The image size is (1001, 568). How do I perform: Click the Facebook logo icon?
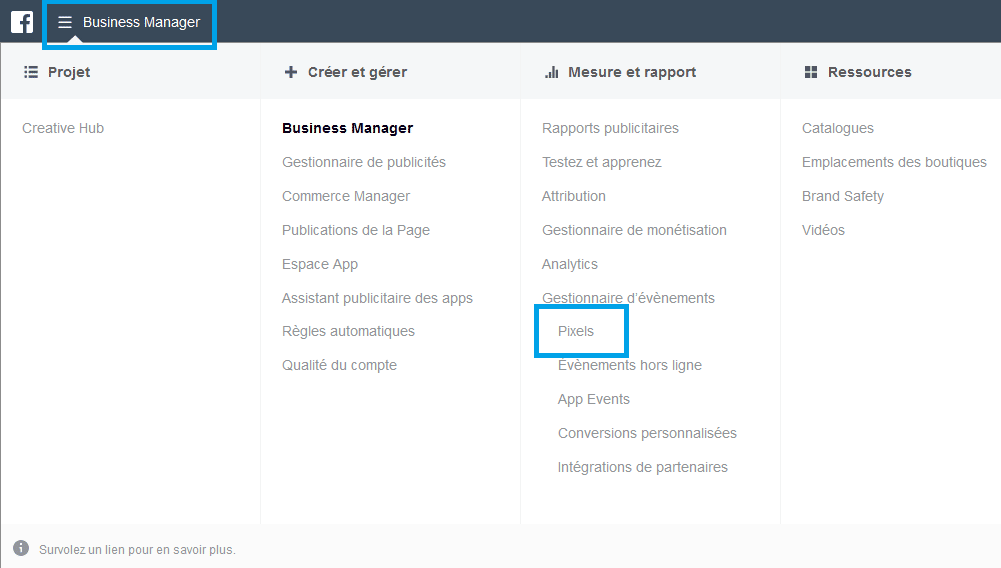22,22
